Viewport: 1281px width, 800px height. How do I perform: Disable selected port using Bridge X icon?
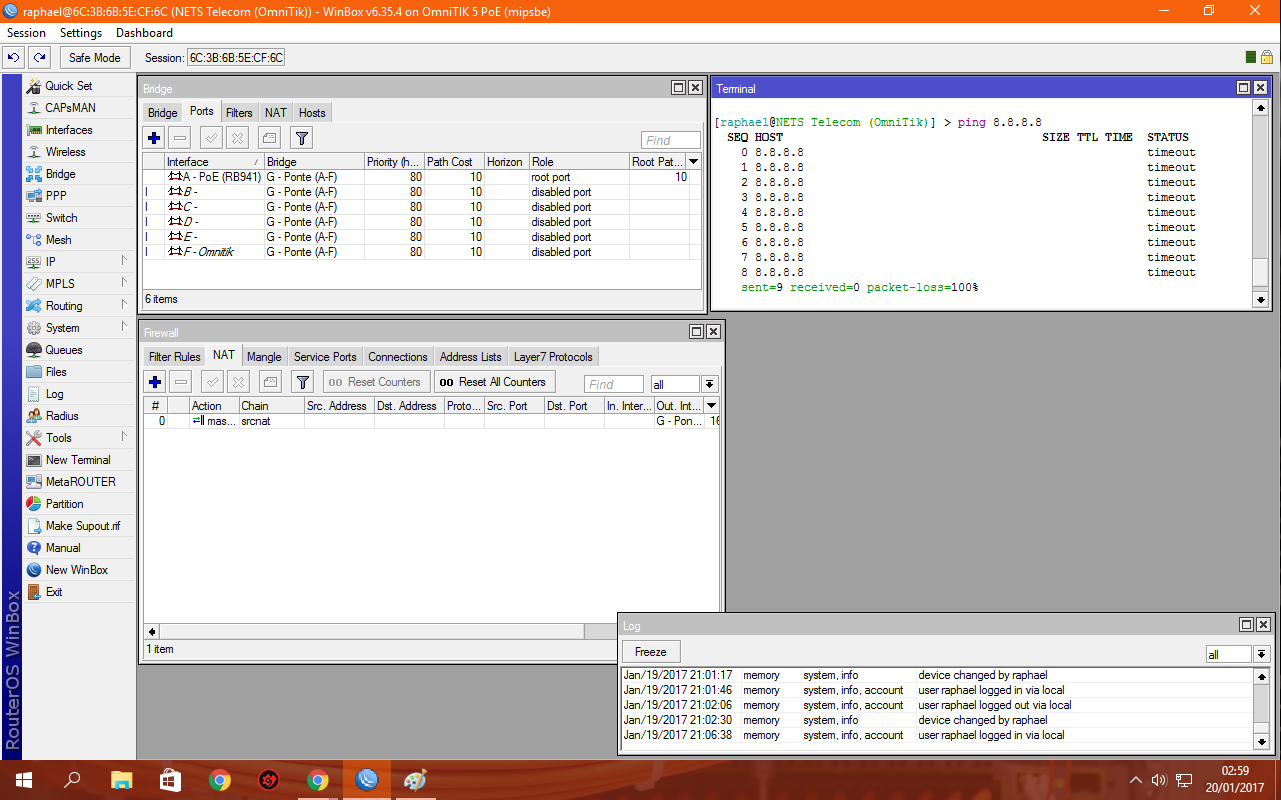pyautogui.click(x=238, y=138)
